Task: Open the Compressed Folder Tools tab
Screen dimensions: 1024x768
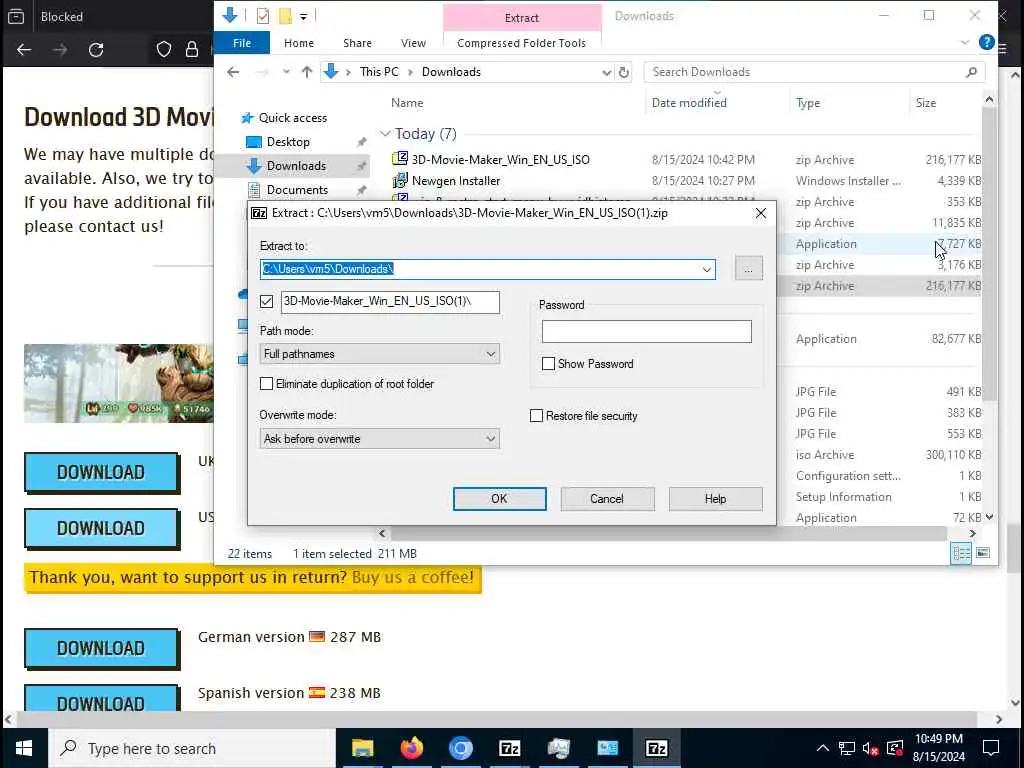Action: click(x=521, y=43)
